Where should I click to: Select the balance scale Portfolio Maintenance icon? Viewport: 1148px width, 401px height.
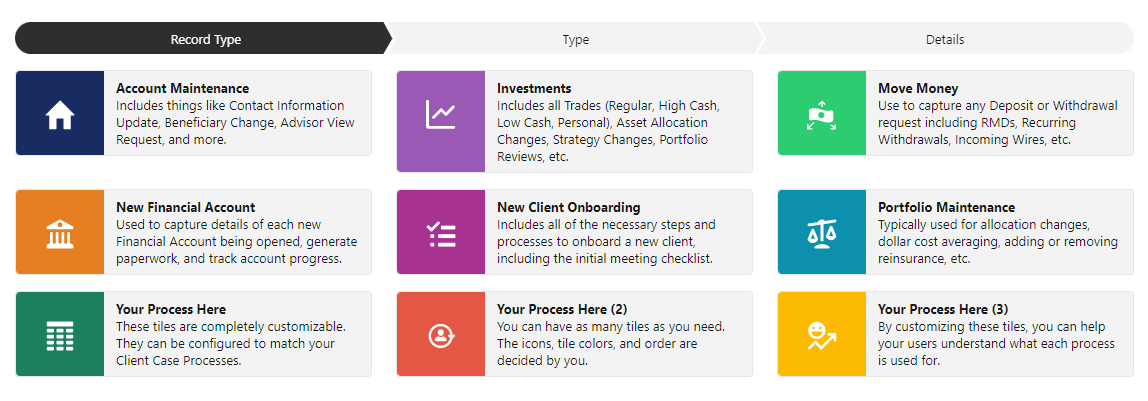[x=821, y=234]
